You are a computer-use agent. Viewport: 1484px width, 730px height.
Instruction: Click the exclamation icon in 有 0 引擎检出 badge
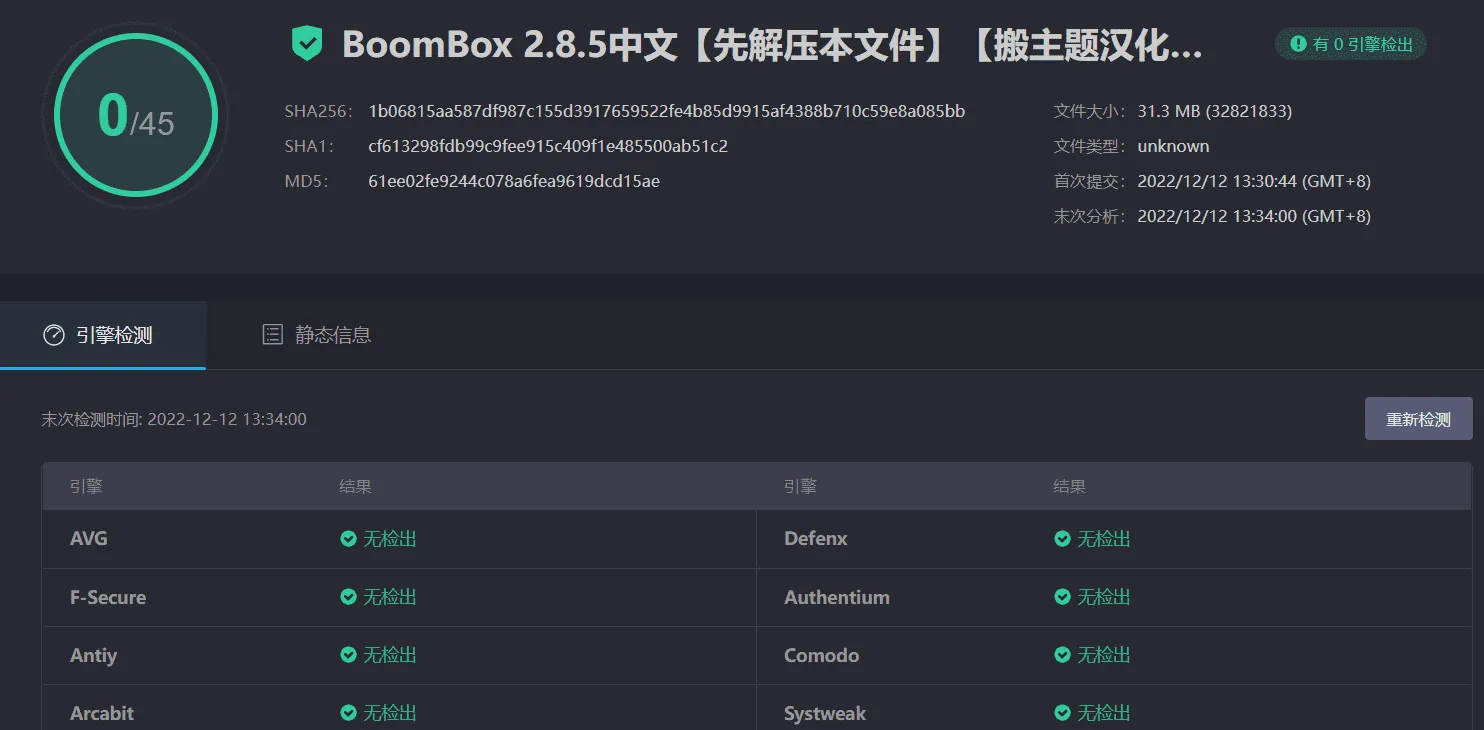1299,44
